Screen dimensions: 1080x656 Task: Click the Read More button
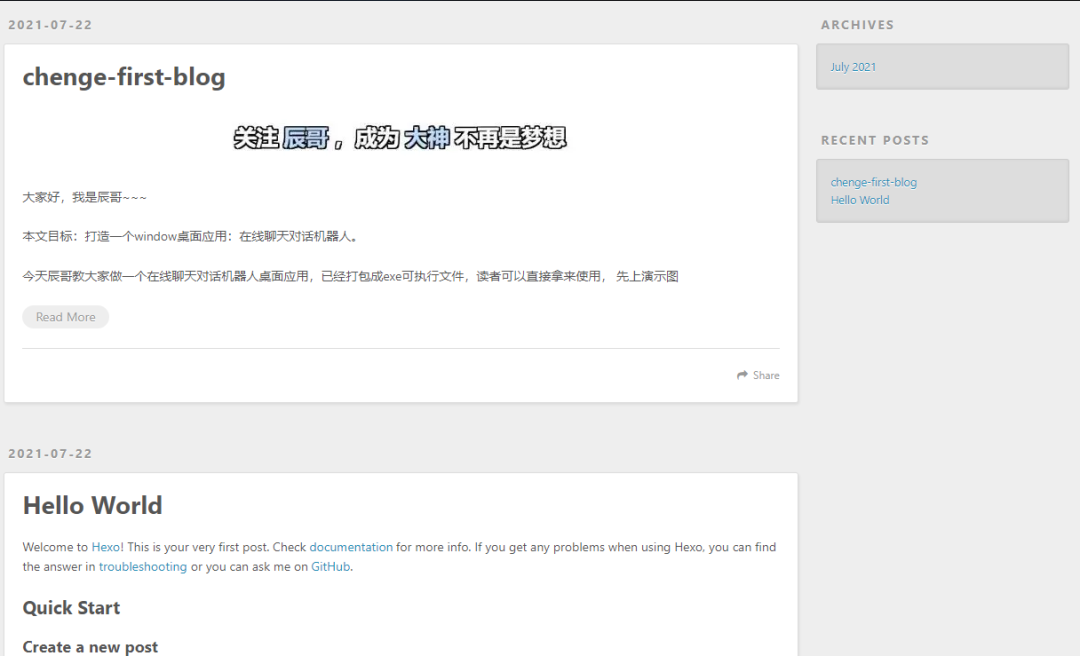pyautogui.click(x=65, y=317)
